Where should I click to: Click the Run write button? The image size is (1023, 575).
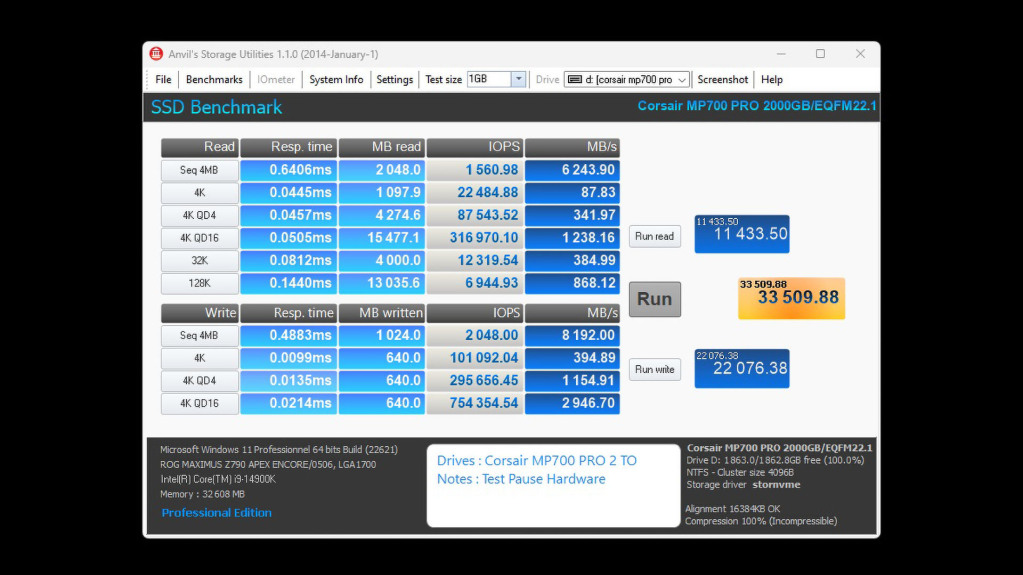655,370
